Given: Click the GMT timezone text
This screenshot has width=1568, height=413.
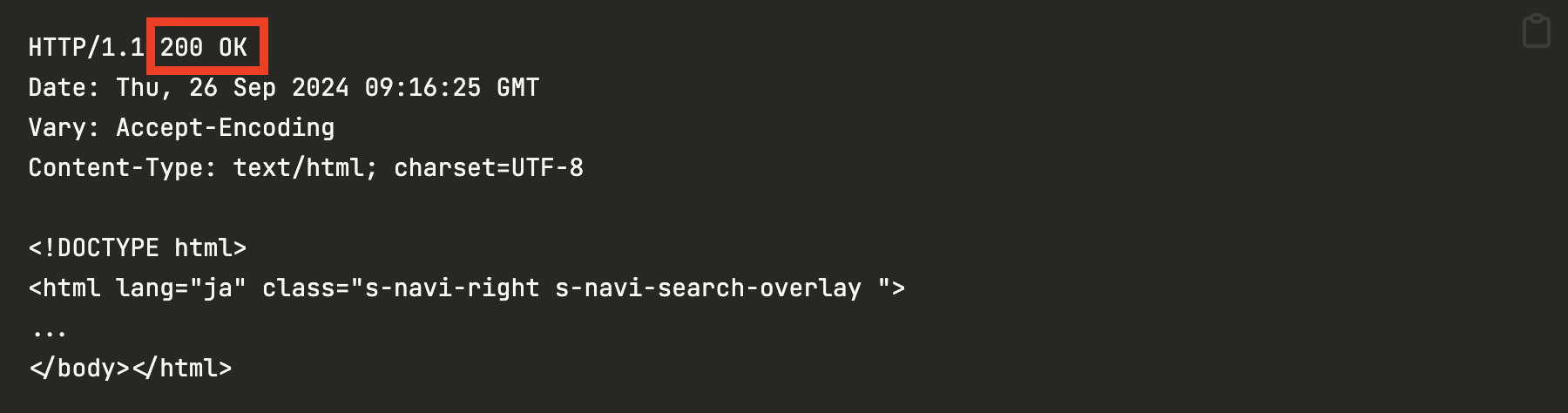Looking at the screenshot, I should [517, 87].
